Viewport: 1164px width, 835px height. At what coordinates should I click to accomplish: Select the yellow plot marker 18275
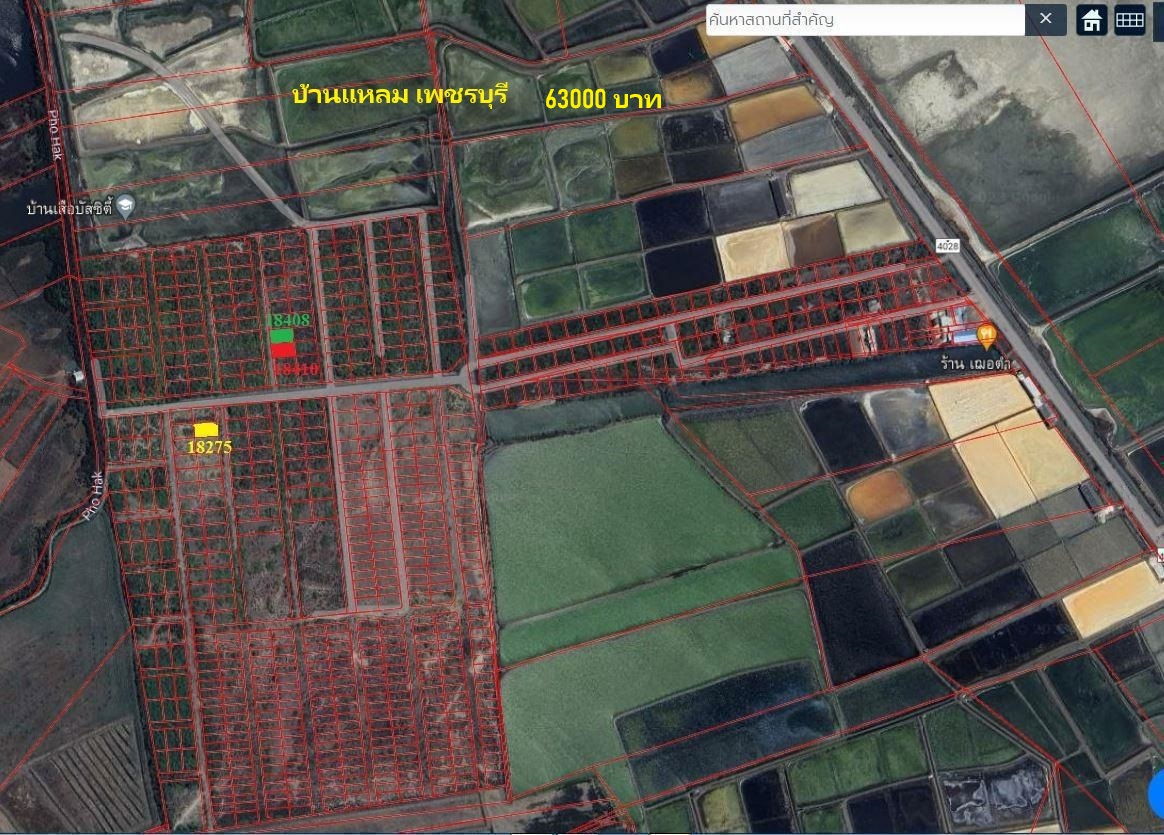pyautogui.click(x=208, y=430)
